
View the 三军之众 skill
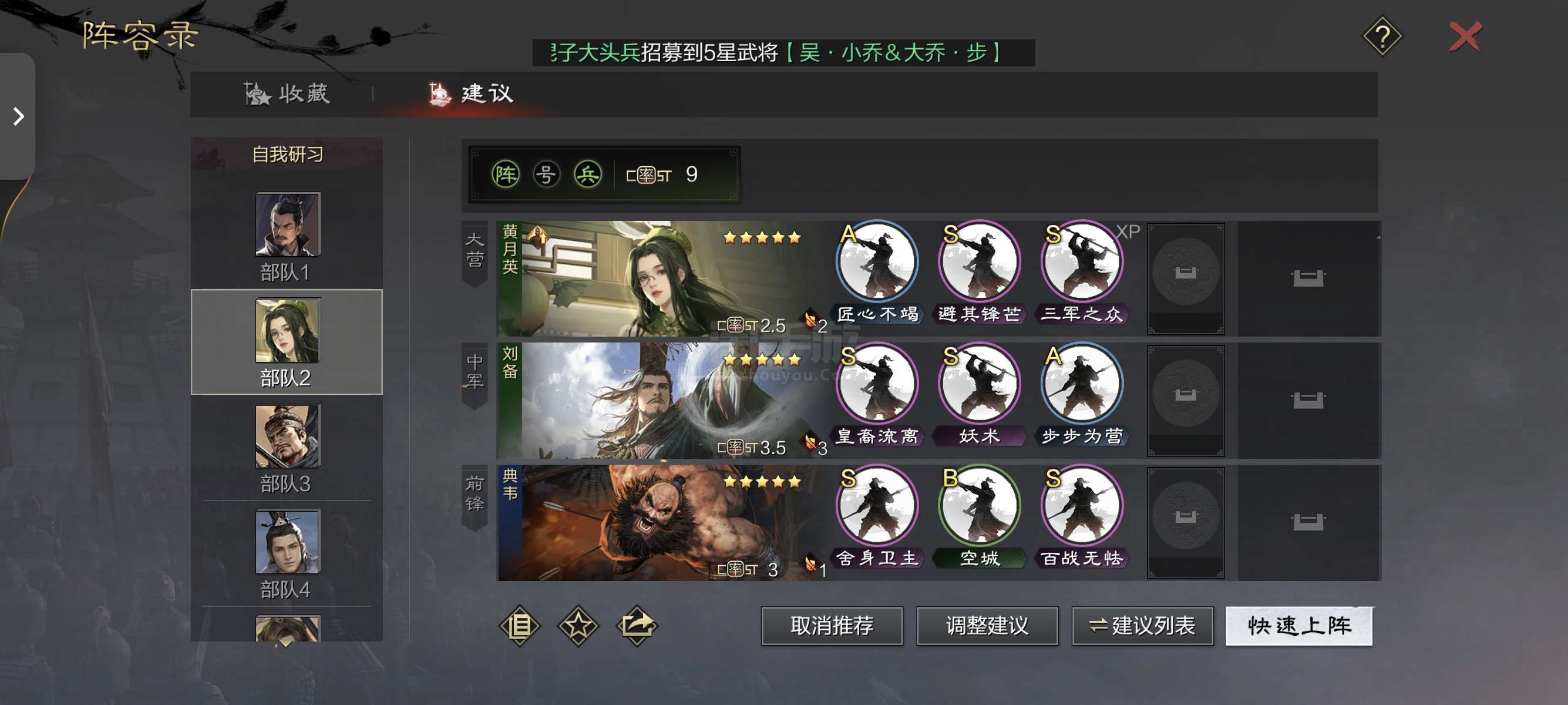tap(1082, 271)
